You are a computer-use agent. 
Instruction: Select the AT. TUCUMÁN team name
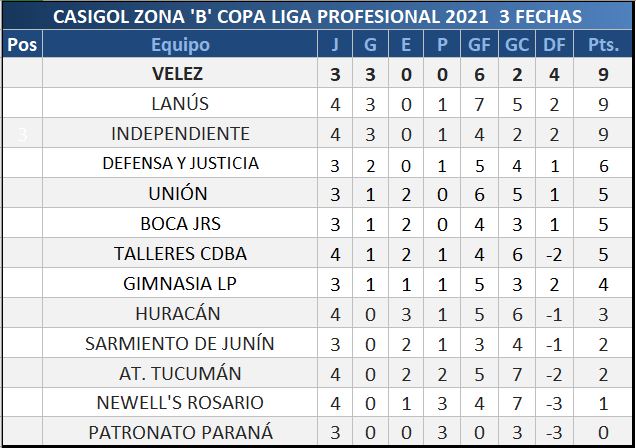point(180,373)
